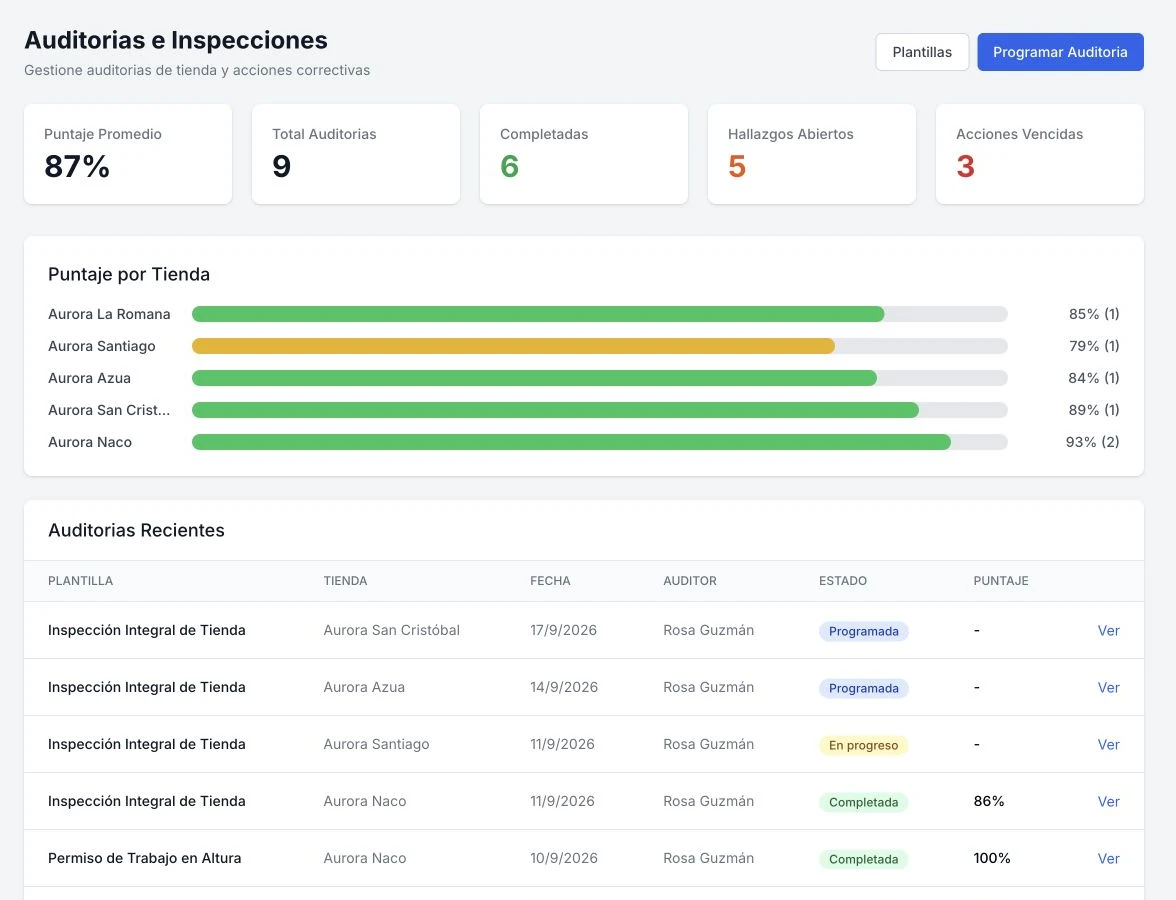Click the date 17/9/2026
1176x900 pixels.
(x=563, y=631)
